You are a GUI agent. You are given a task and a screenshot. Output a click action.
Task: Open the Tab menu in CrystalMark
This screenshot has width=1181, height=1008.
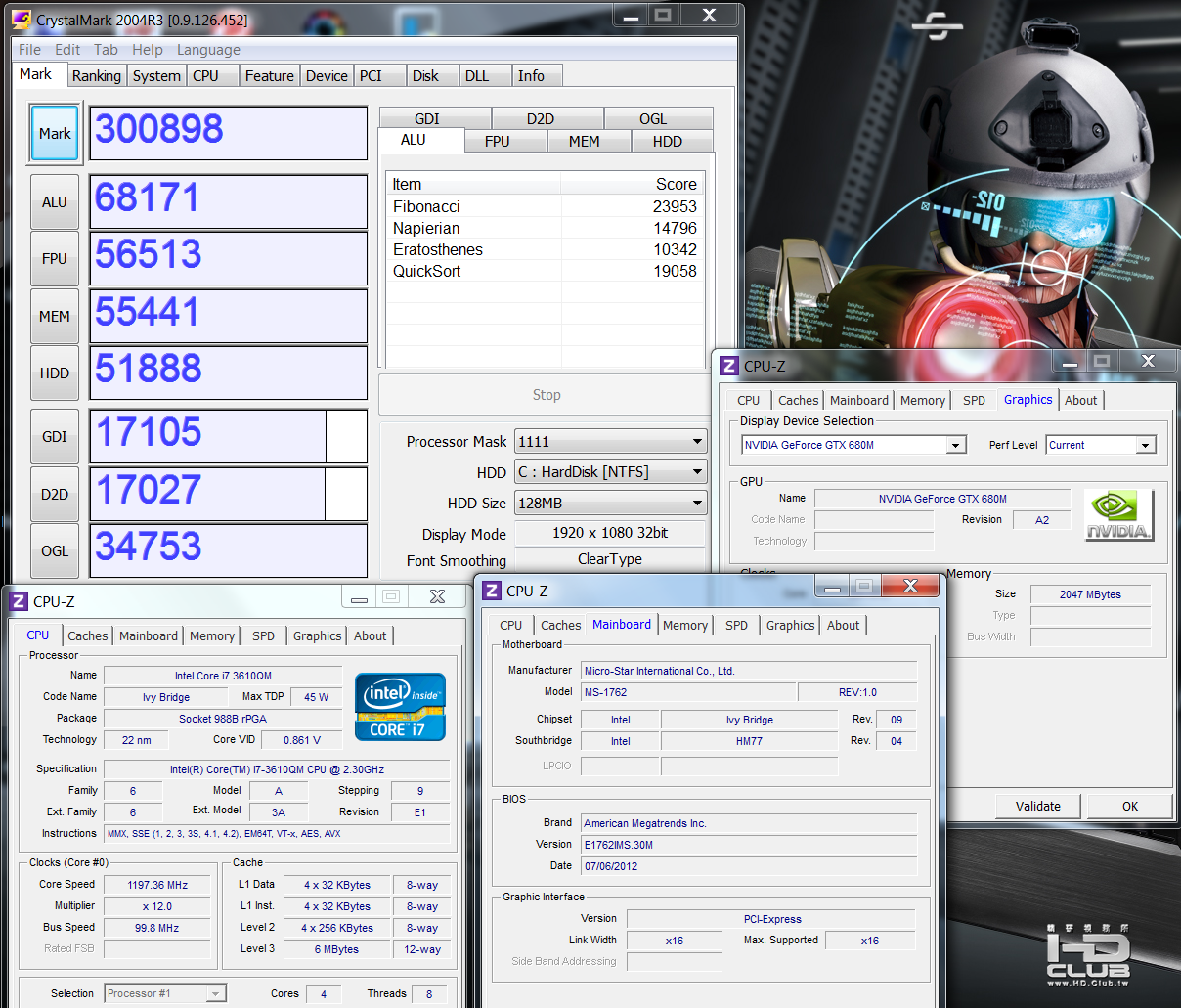(106, 50)
